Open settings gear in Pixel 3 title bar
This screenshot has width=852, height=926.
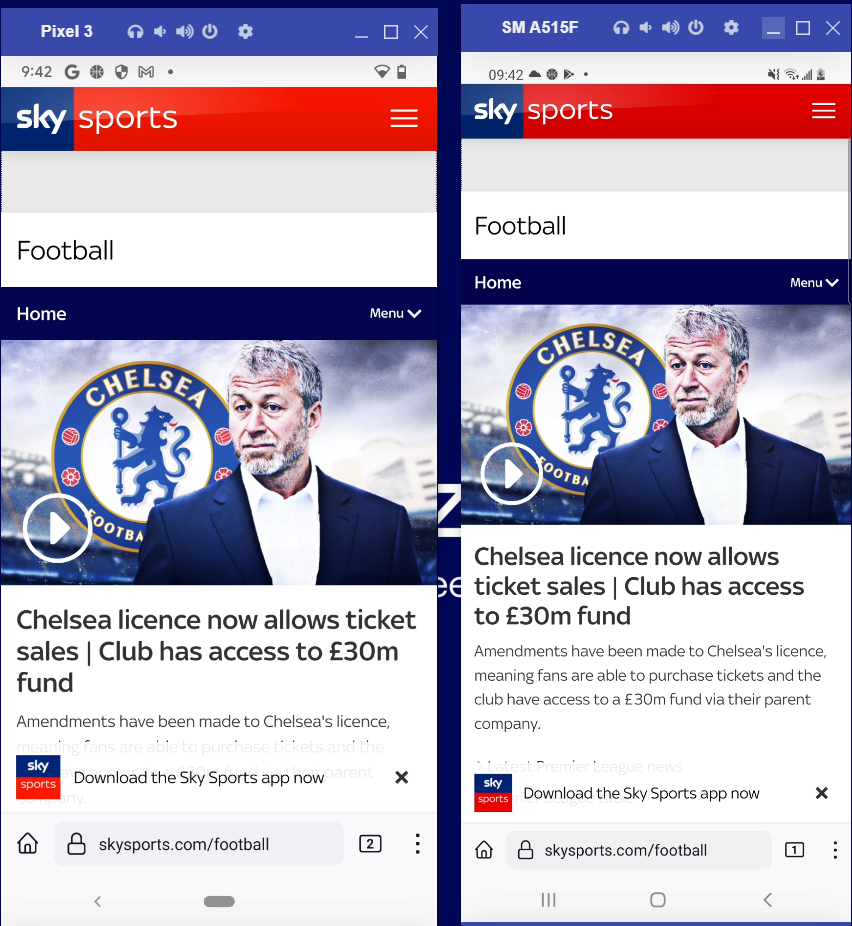point(245,31)
